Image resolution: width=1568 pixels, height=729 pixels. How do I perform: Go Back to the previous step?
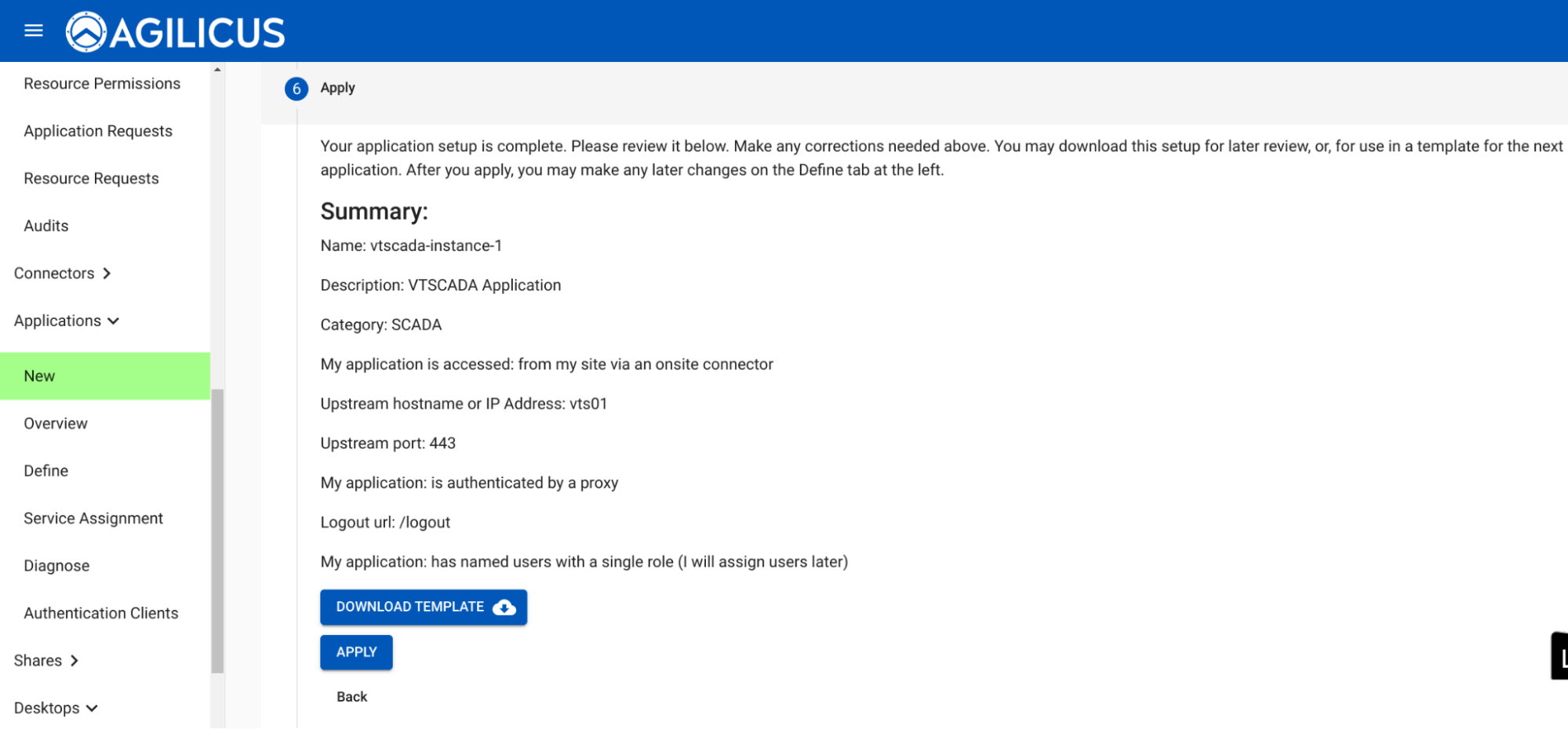pos(351,697)
